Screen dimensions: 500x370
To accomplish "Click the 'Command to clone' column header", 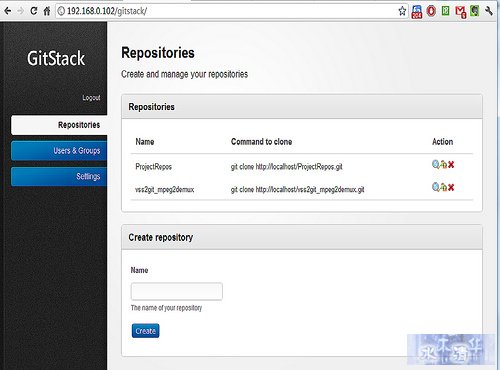I will pyautogui.click(x=261, y=142).
